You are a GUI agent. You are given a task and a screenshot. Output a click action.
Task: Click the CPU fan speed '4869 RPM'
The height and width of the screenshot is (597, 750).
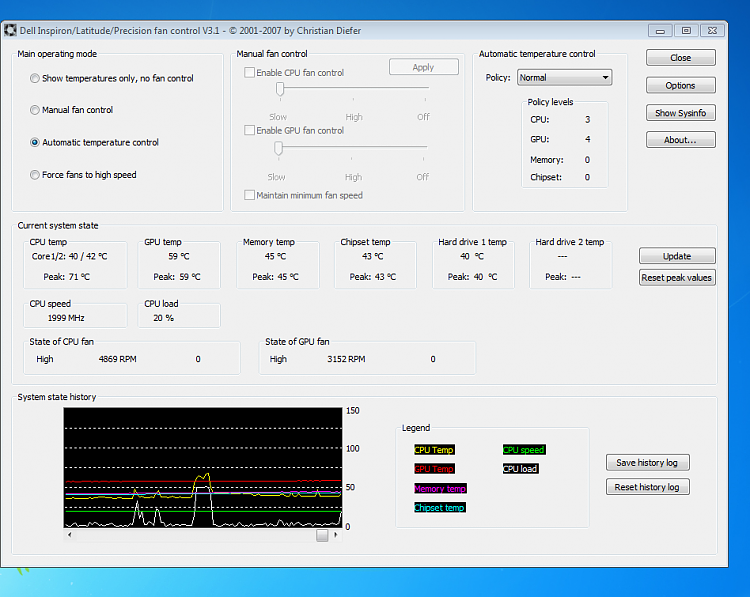pyautogui.click(x=118, y=359)
